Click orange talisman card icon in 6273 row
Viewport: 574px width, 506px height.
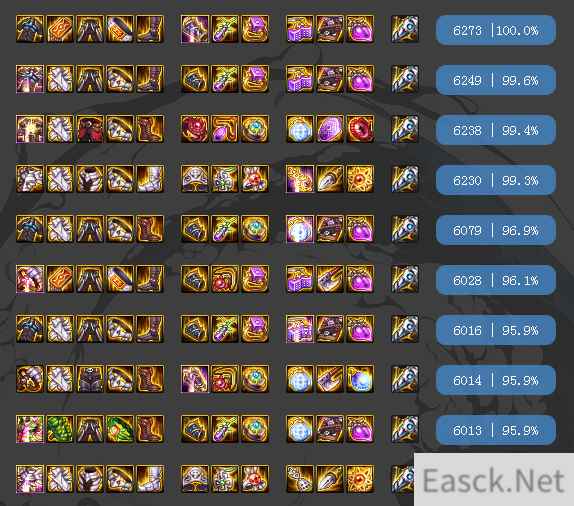60,29
